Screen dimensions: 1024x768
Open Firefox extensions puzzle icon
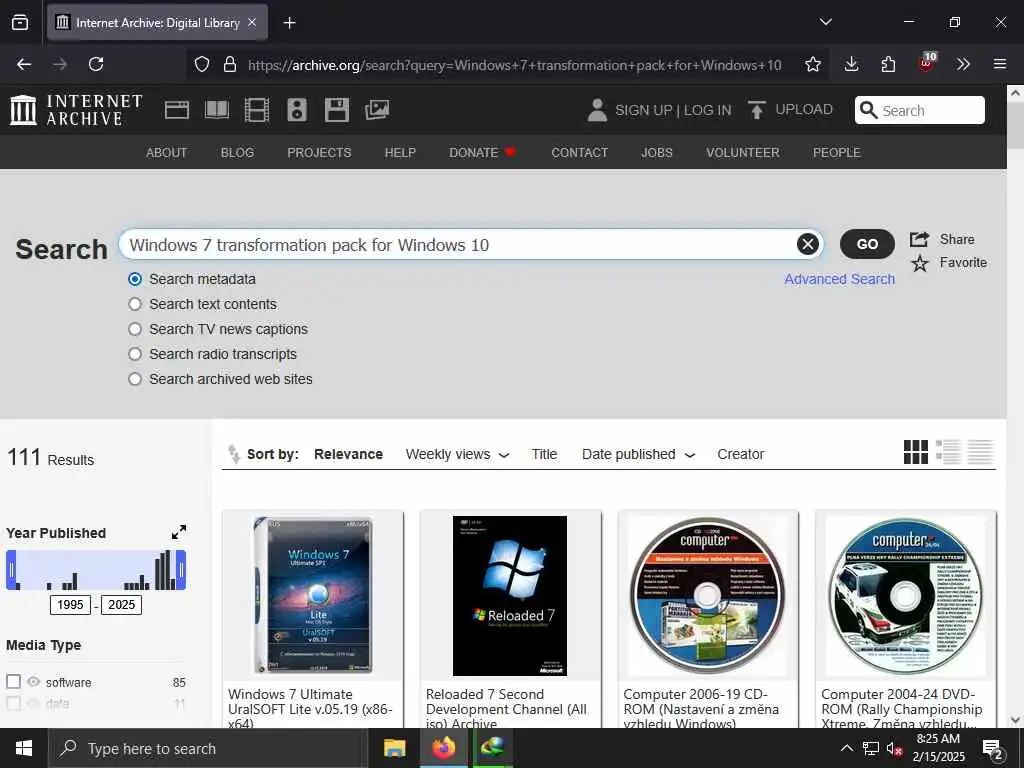tap(888, 64)
